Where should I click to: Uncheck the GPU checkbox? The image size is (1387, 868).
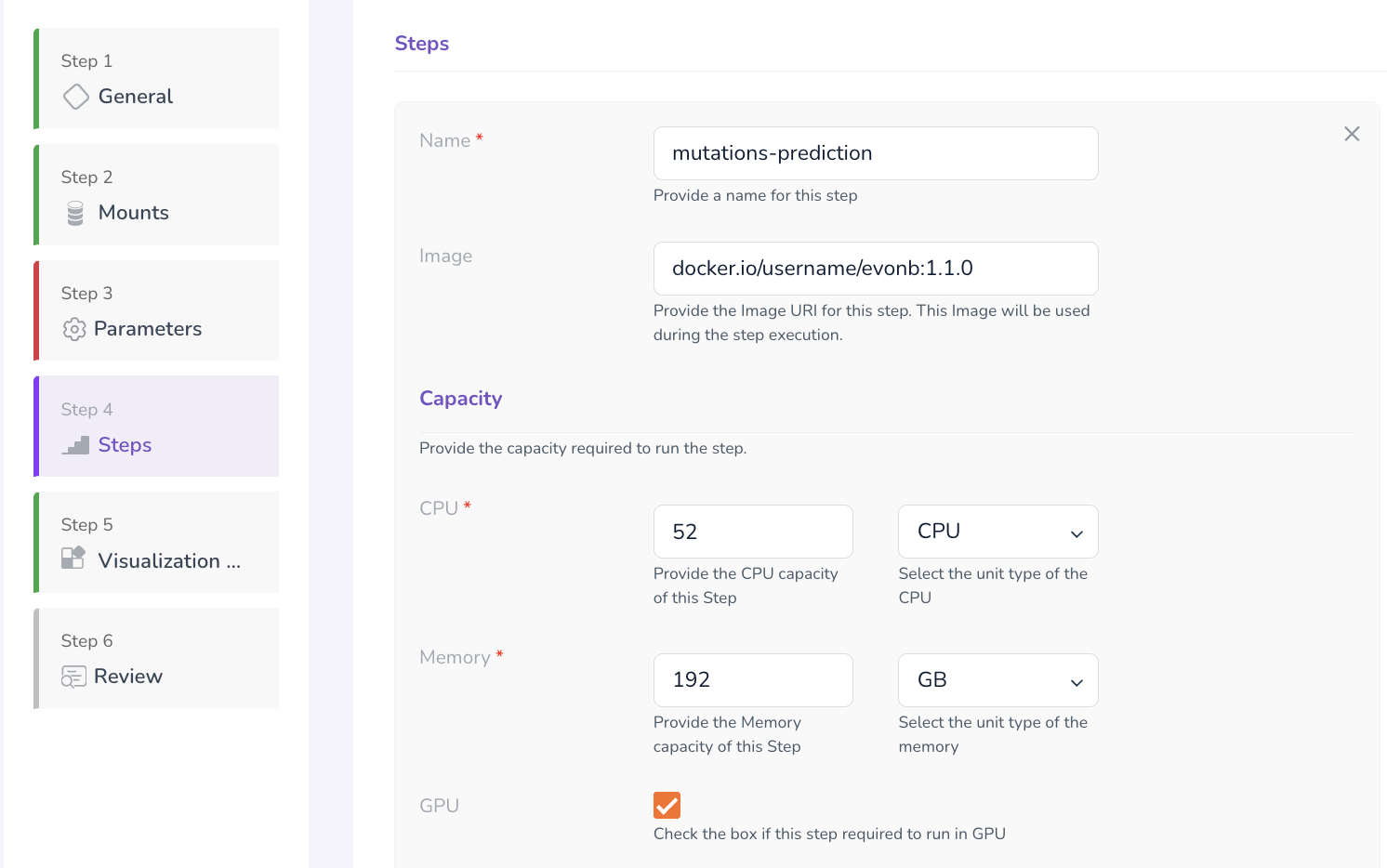pos(667,805)
